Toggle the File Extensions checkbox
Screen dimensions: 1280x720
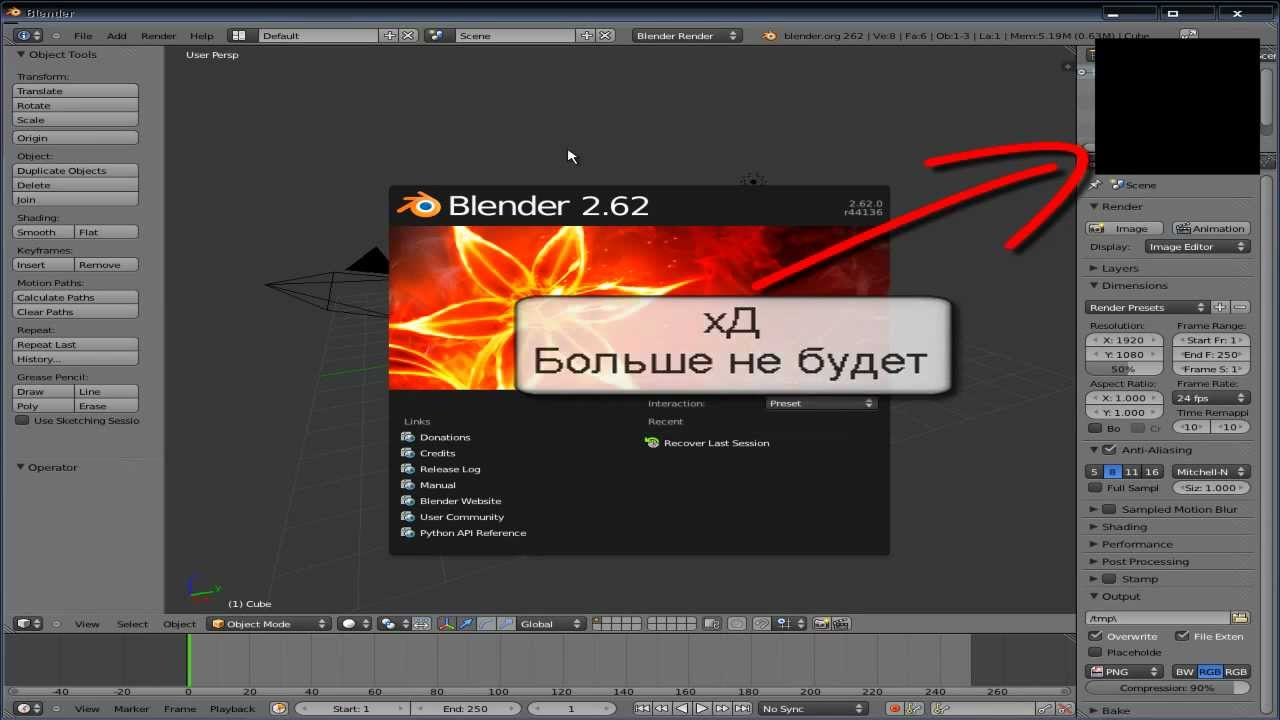pyautogui.click(x=1182, y=636)
